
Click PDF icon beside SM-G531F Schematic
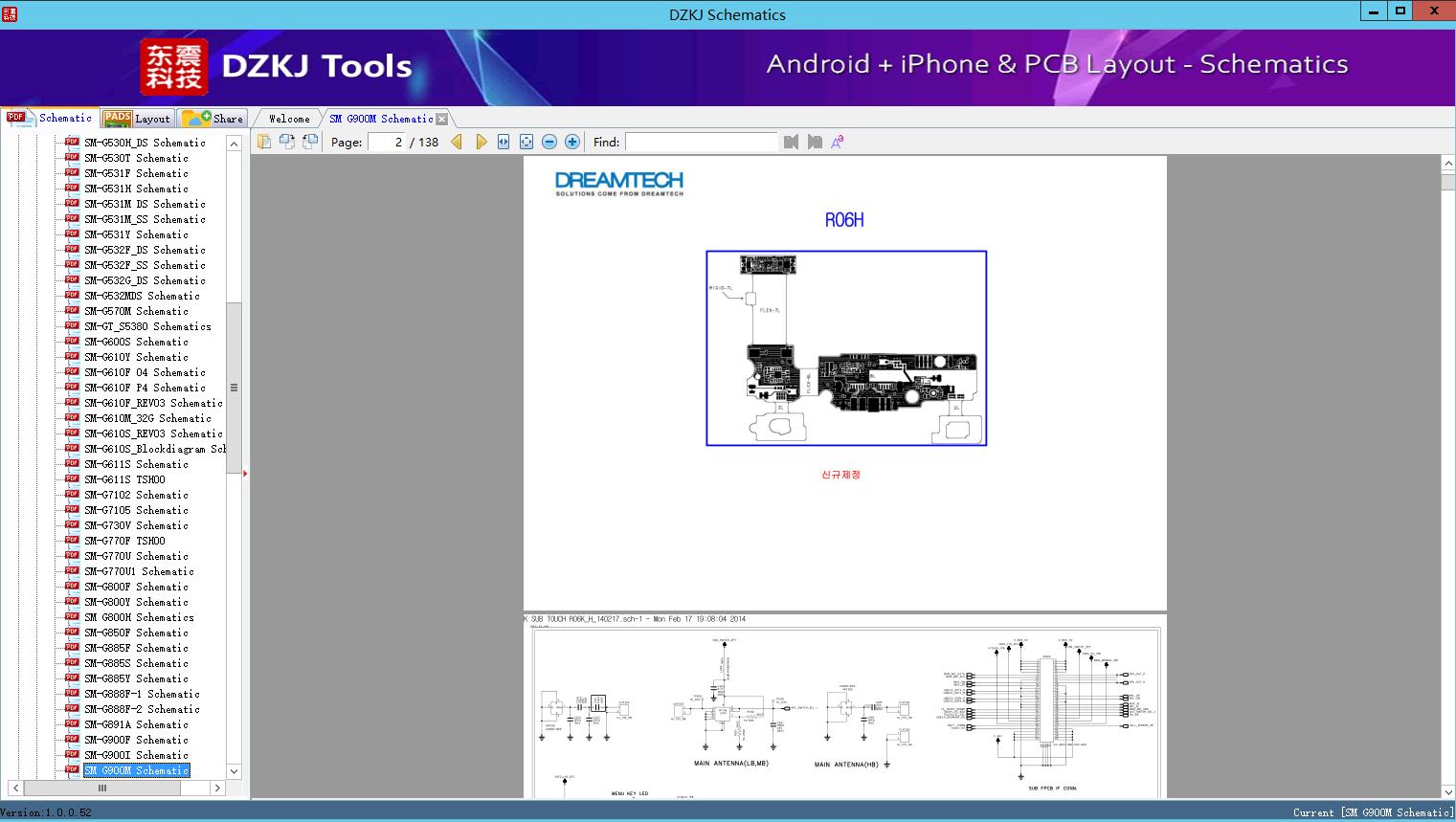click(72, 173)
